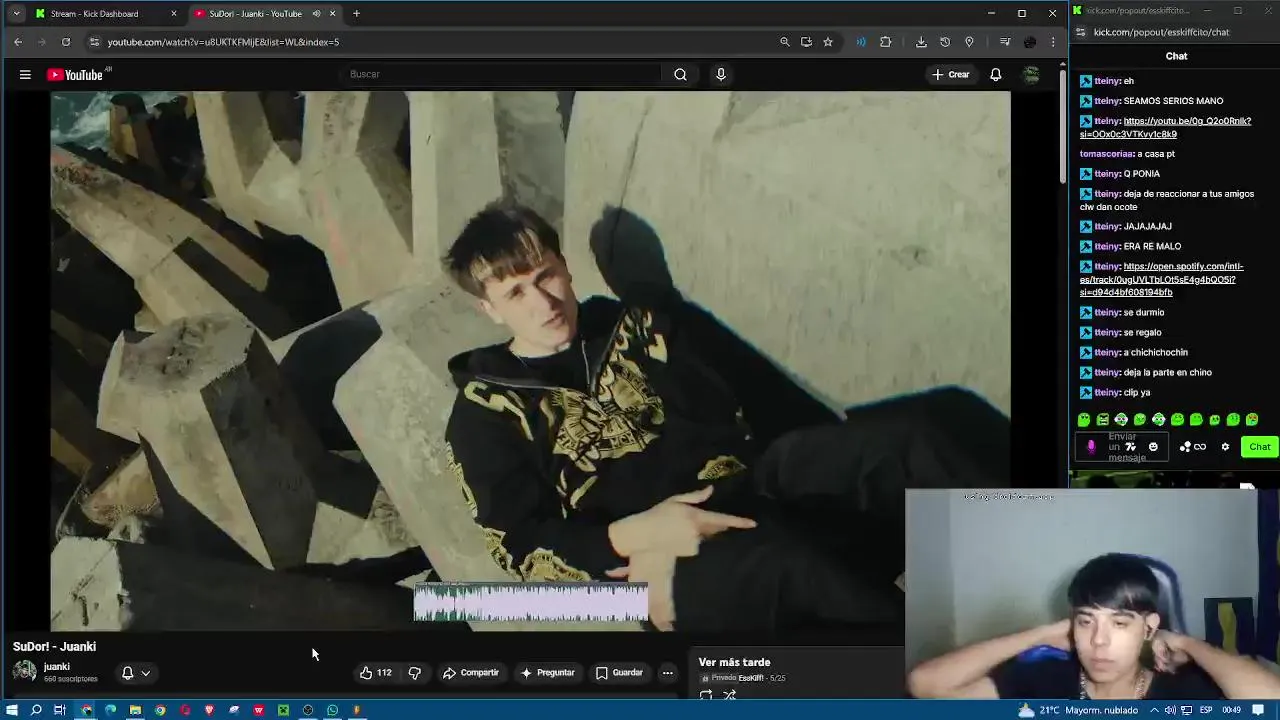The height and width of the screenshot is (720, 1280).
Task: Open tteiny's youtu.be link in chat
Action: pyautogui.click(x=1165, y=127)
